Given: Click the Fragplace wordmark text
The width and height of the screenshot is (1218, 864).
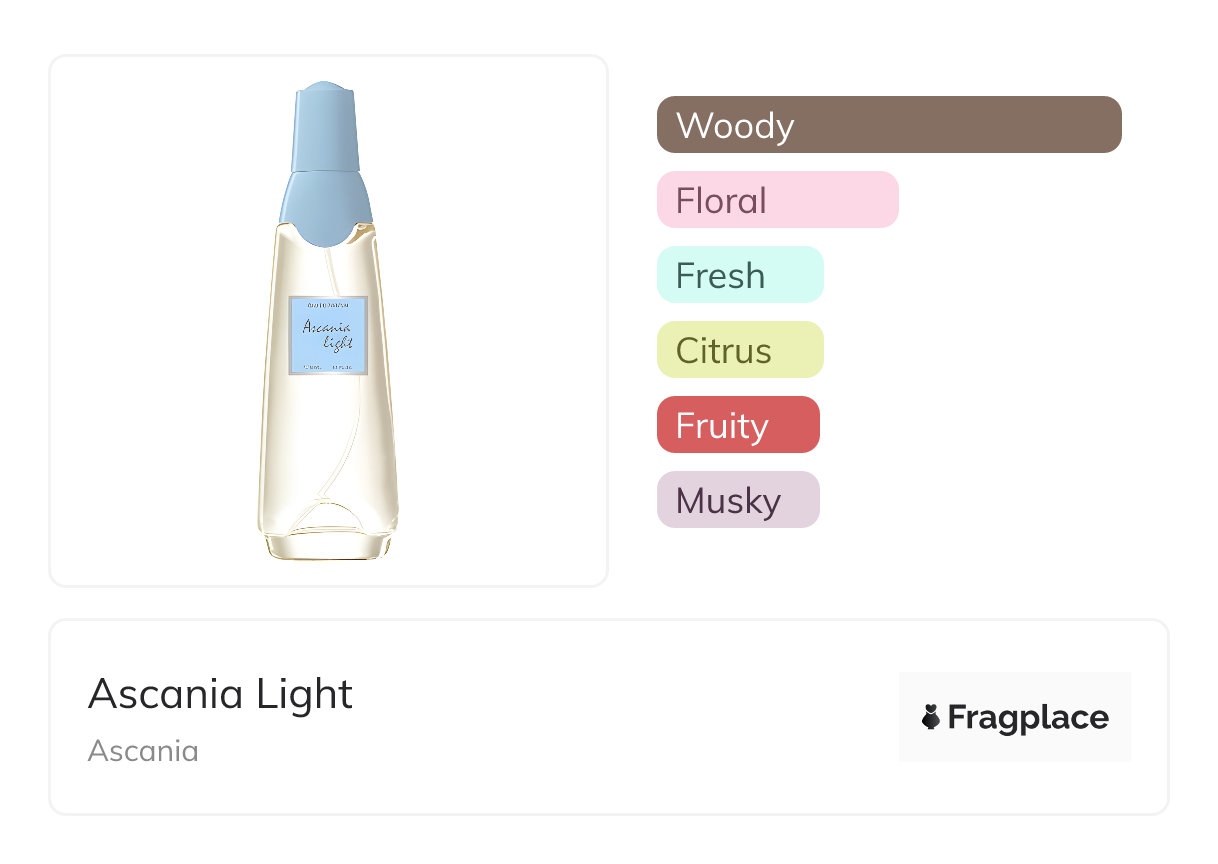Looking at the screenshot, I should tap(1028, 718).
